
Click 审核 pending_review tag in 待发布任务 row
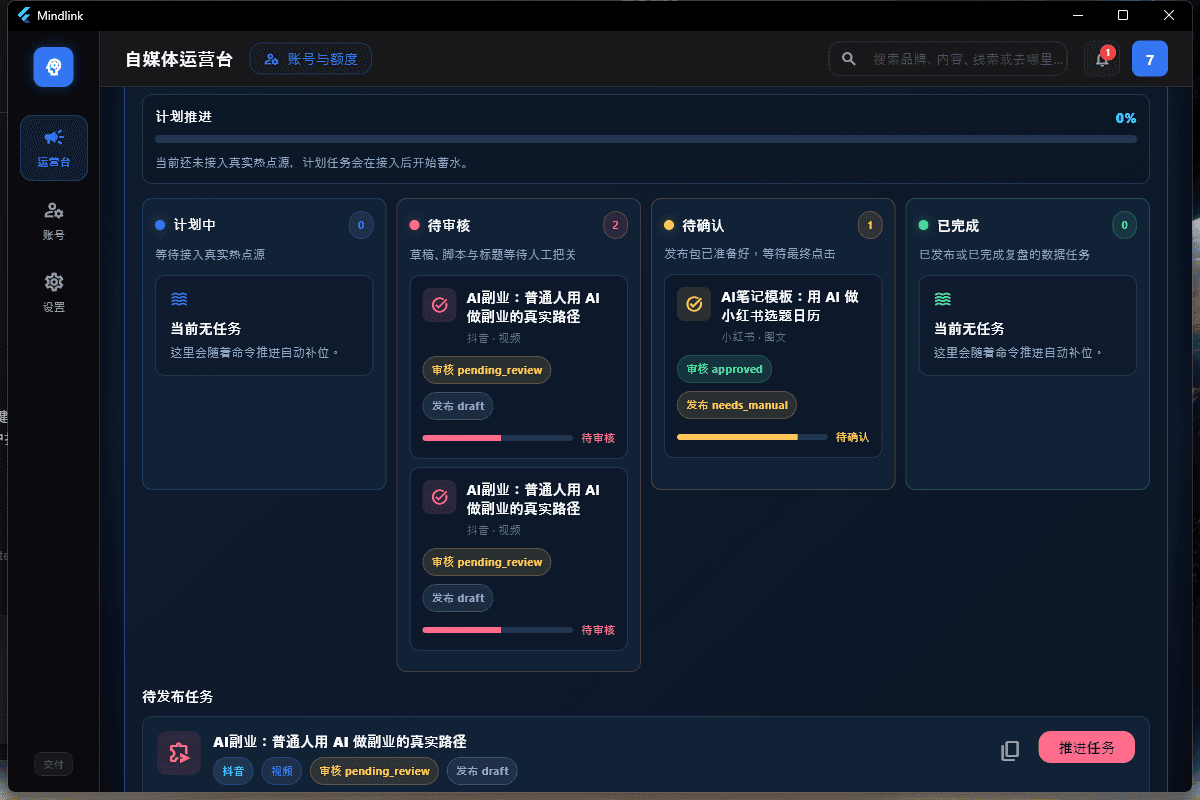click(x=374, y=771)
